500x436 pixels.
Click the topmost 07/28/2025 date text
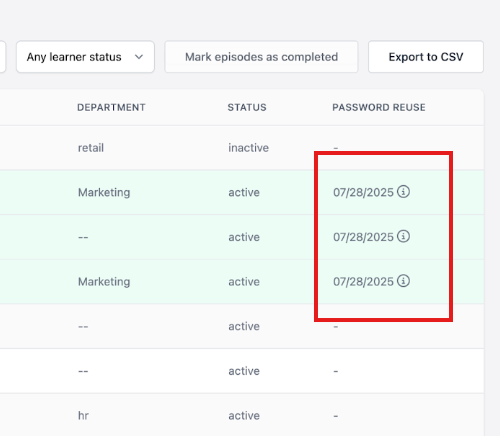tap(363, 192)
